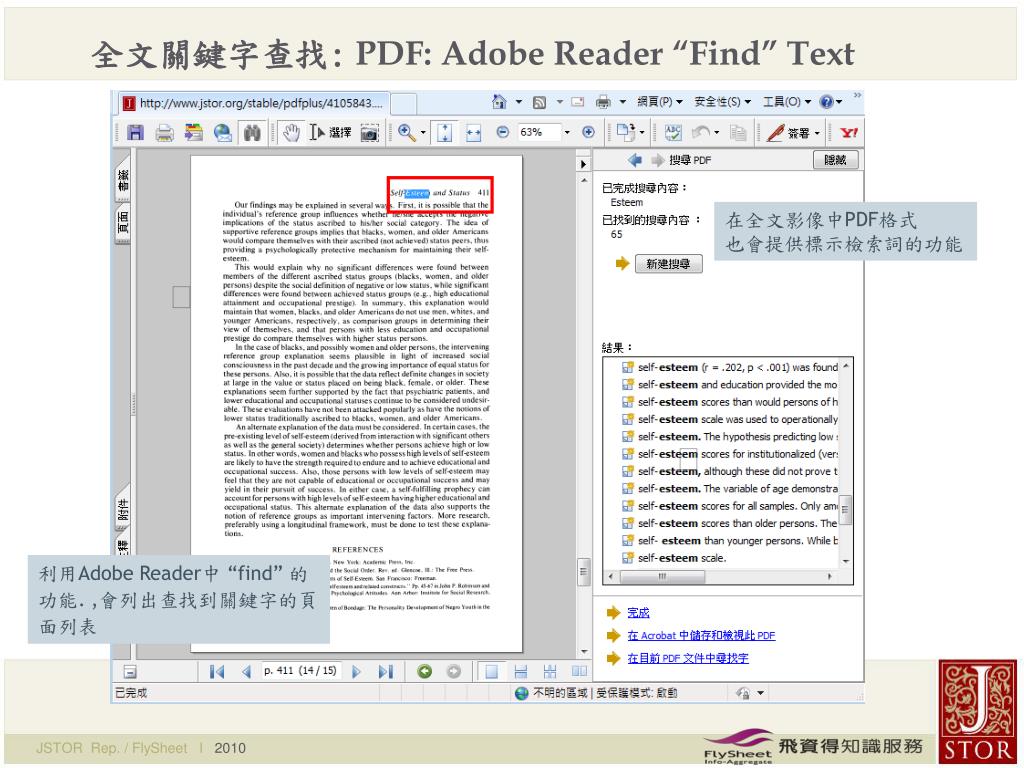Click the 隱藏 (Hide) button

click(x=835, y=160)
